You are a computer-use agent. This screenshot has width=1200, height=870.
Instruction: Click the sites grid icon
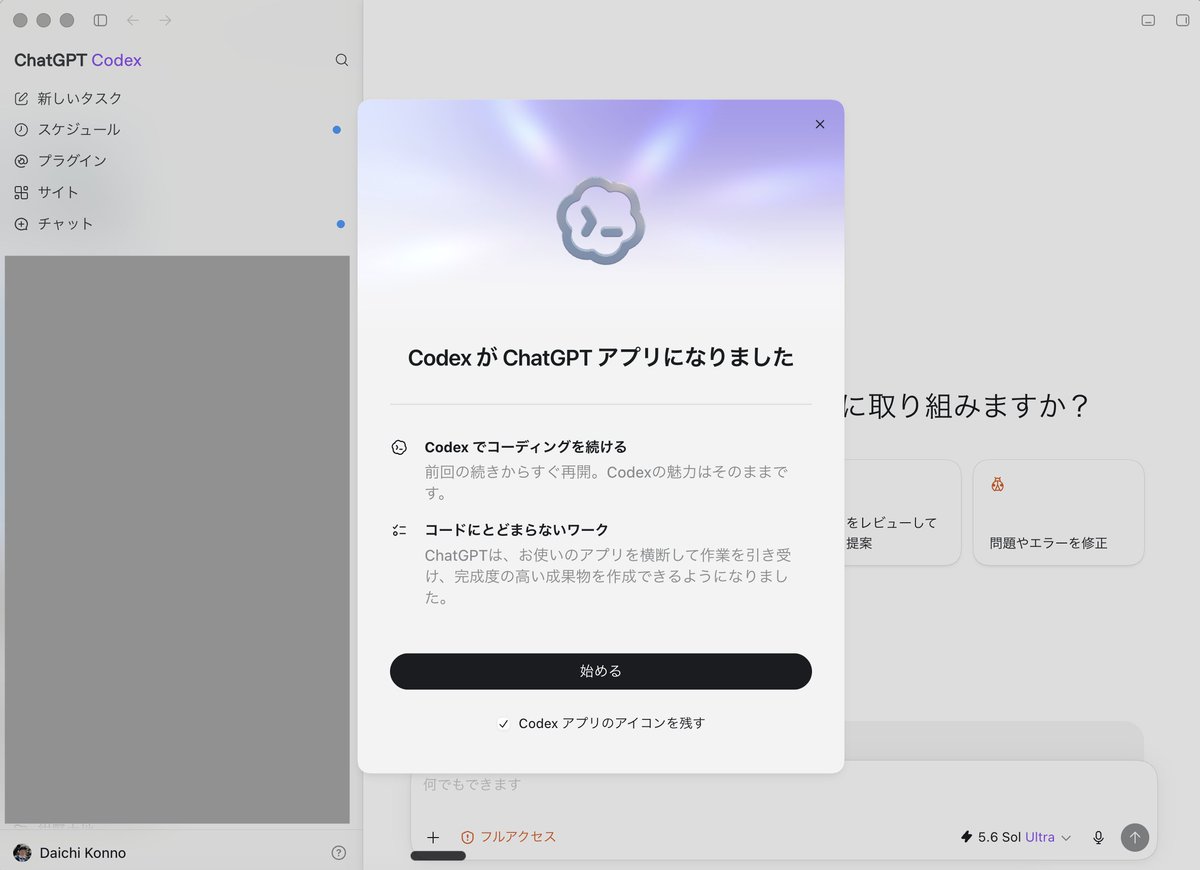(22, 192)
